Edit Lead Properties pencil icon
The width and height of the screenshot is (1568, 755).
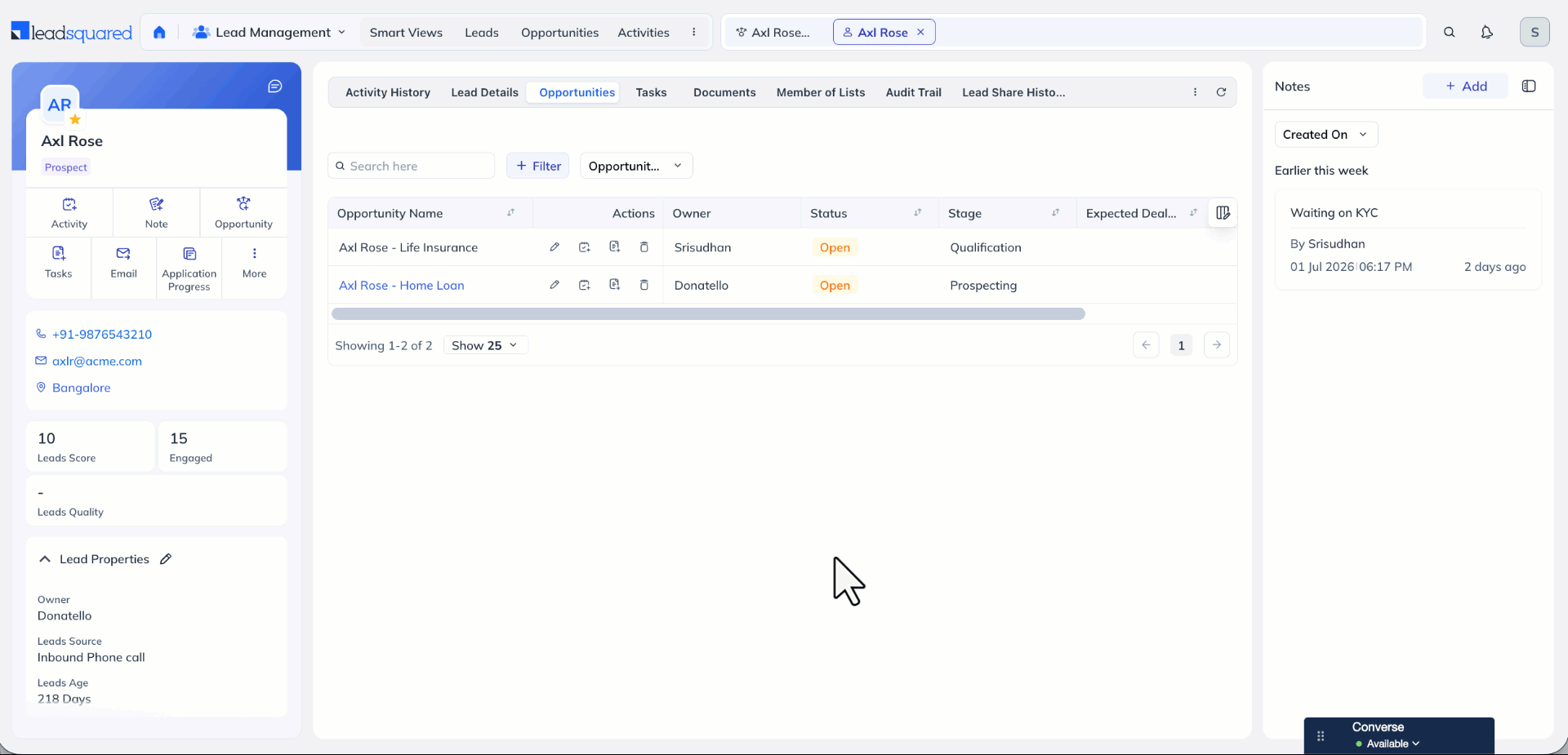(166, 559)
